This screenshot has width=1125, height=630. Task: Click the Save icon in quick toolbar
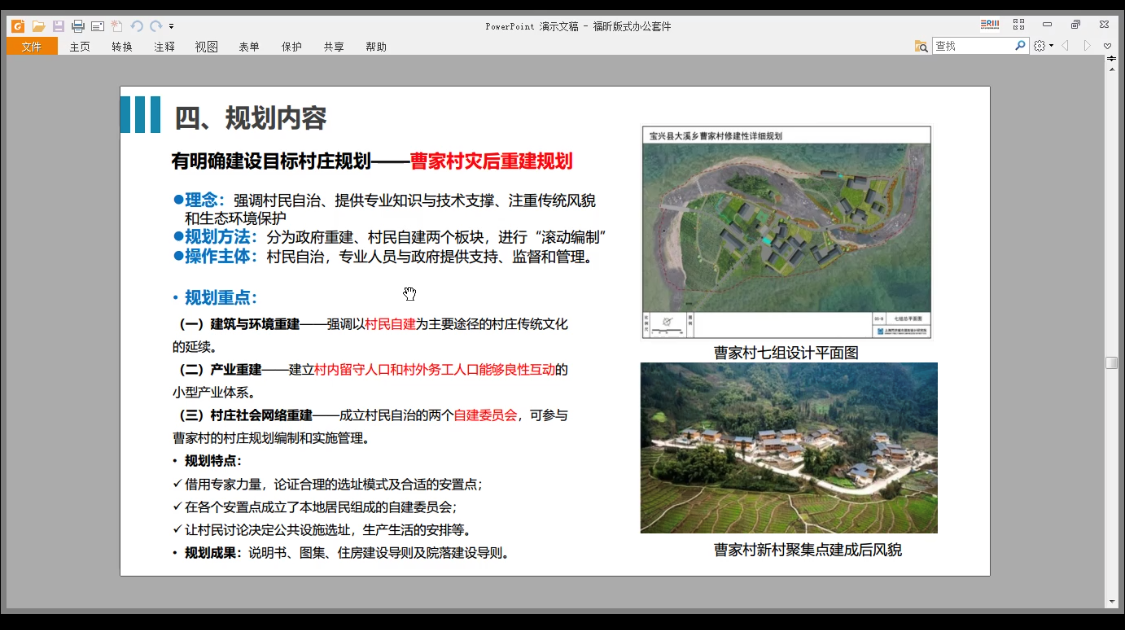click(x=58, y=26)
